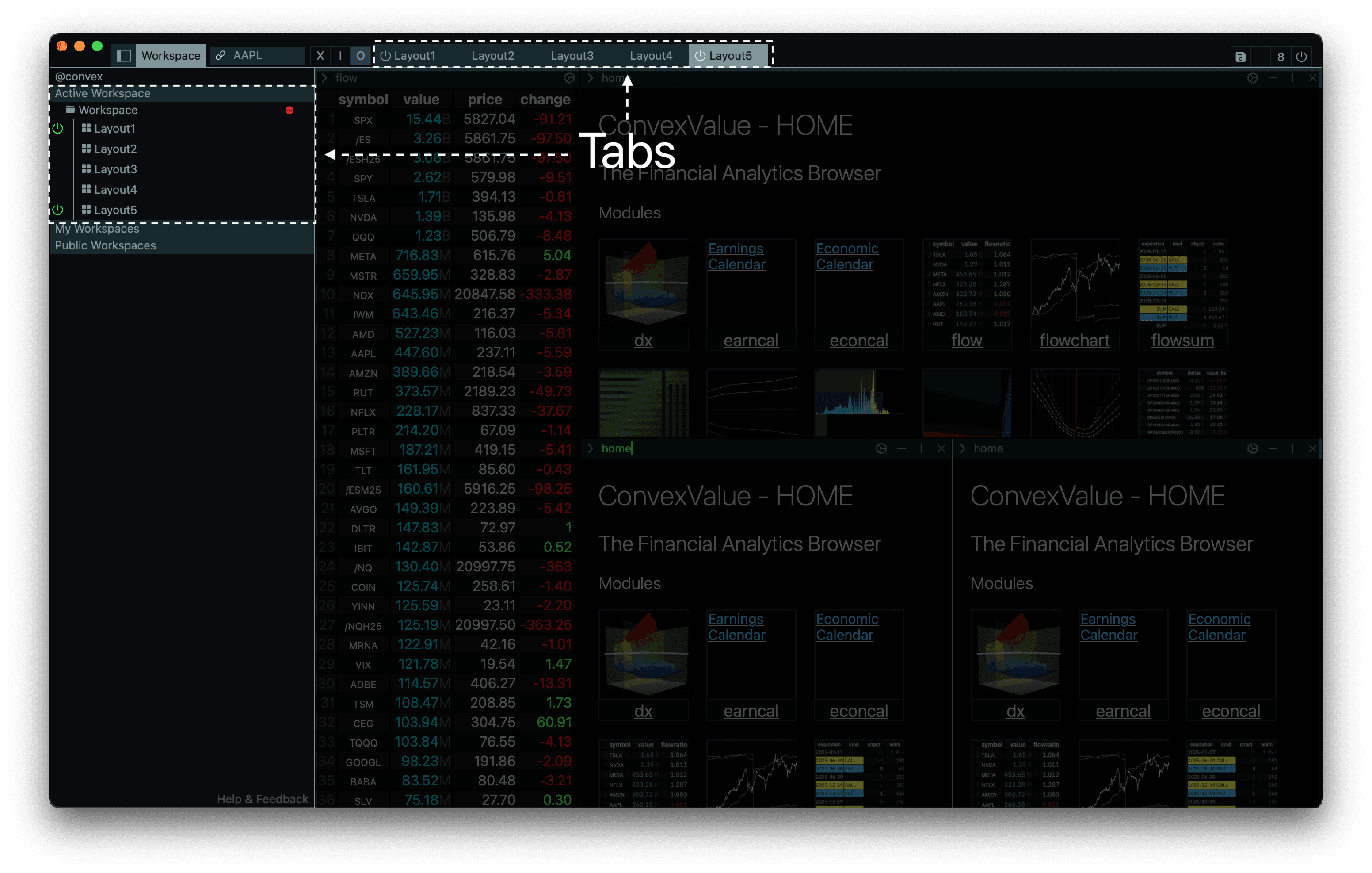This screenshot has width=1372, height=873.
Task: Sort by the value column header
Action: [x=421, y=100]
